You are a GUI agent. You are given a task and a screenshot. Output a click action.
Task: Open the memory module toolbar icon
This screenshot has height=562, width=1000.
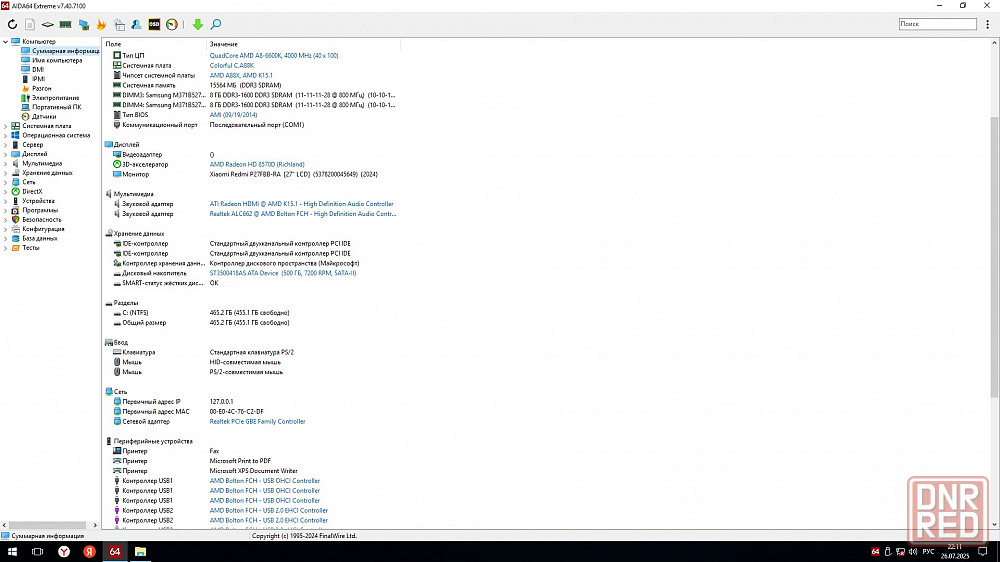point(65,24)
